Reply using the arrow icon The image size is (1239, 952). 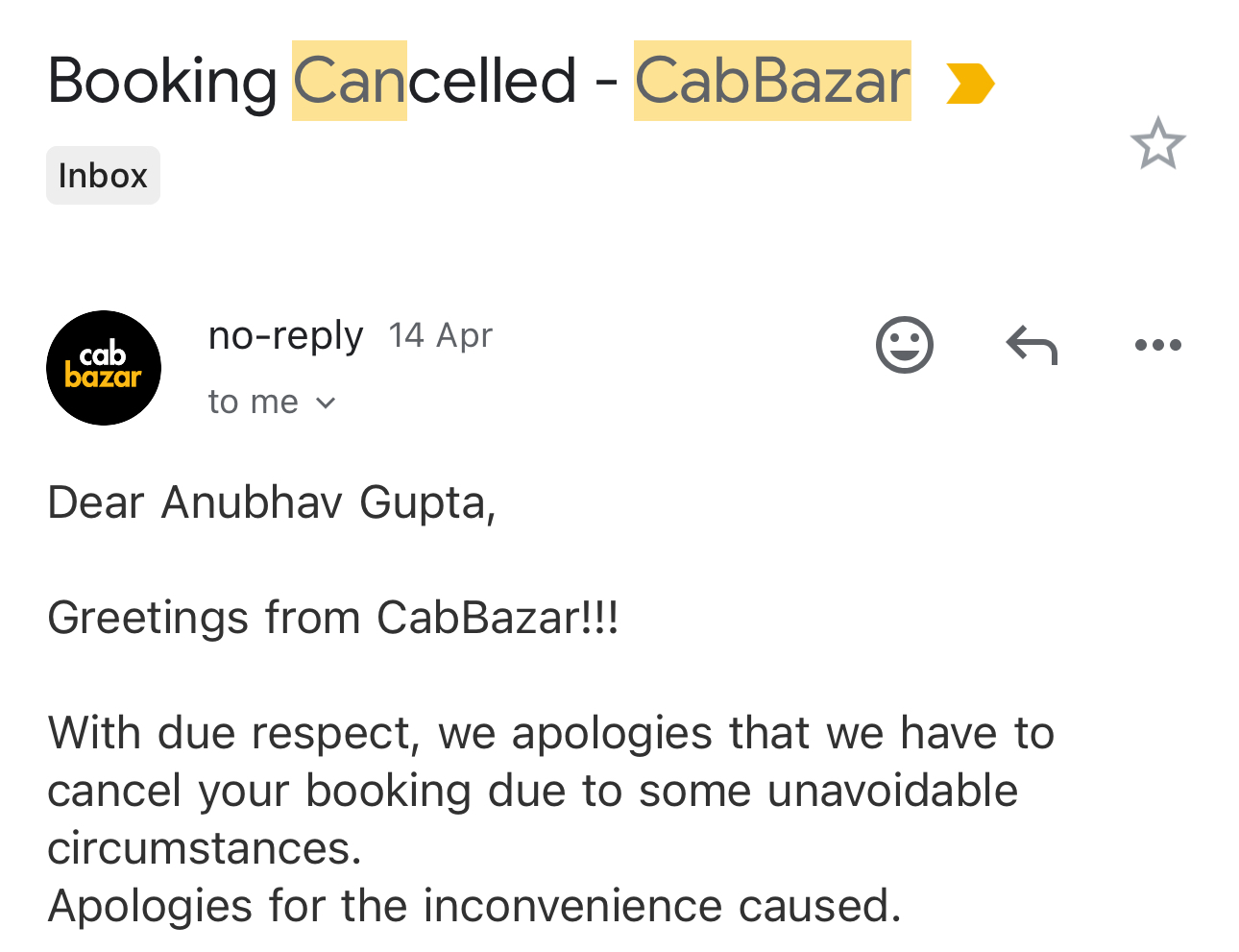point(1032,345)
